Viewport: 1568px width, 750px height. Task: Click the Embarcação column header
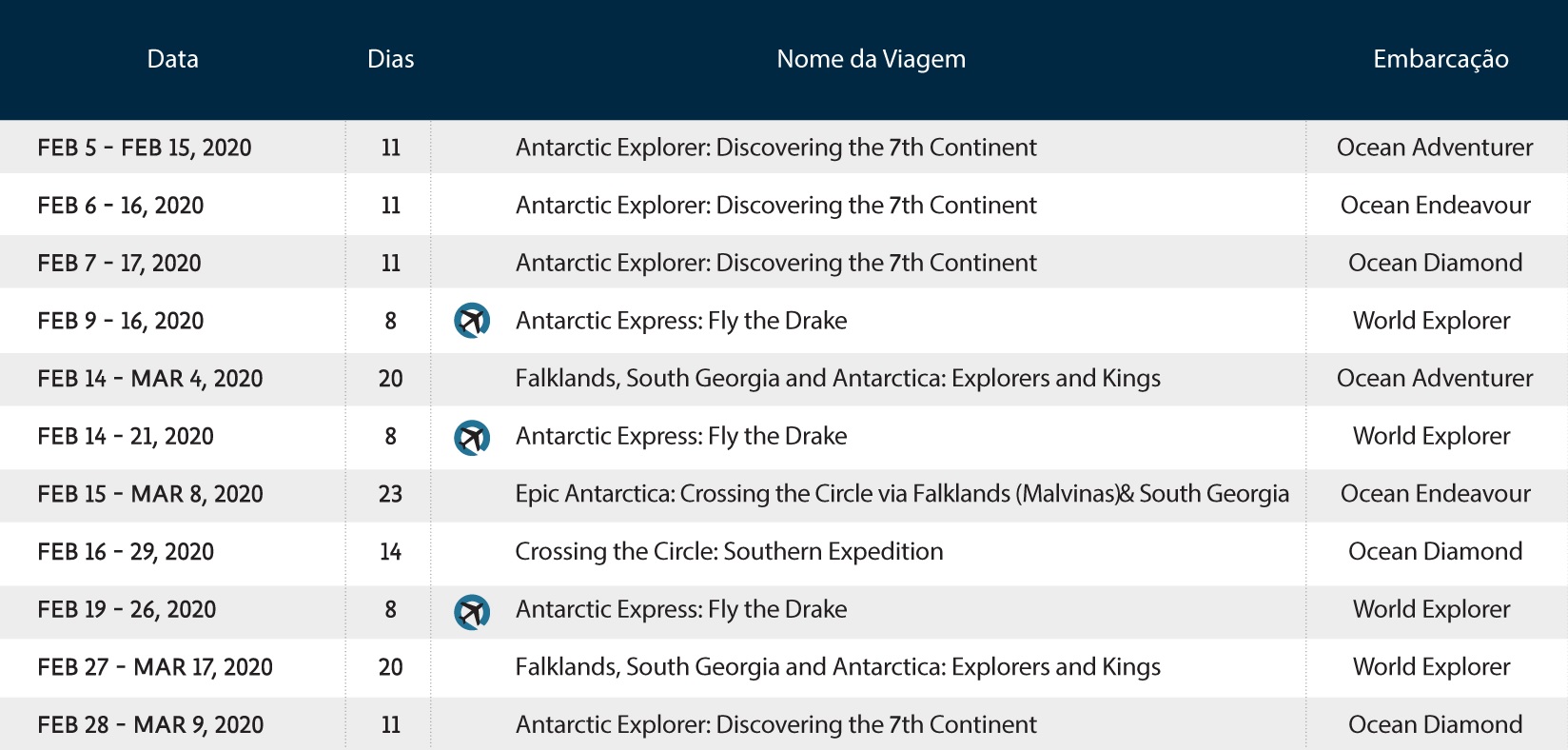[1441, 60]
